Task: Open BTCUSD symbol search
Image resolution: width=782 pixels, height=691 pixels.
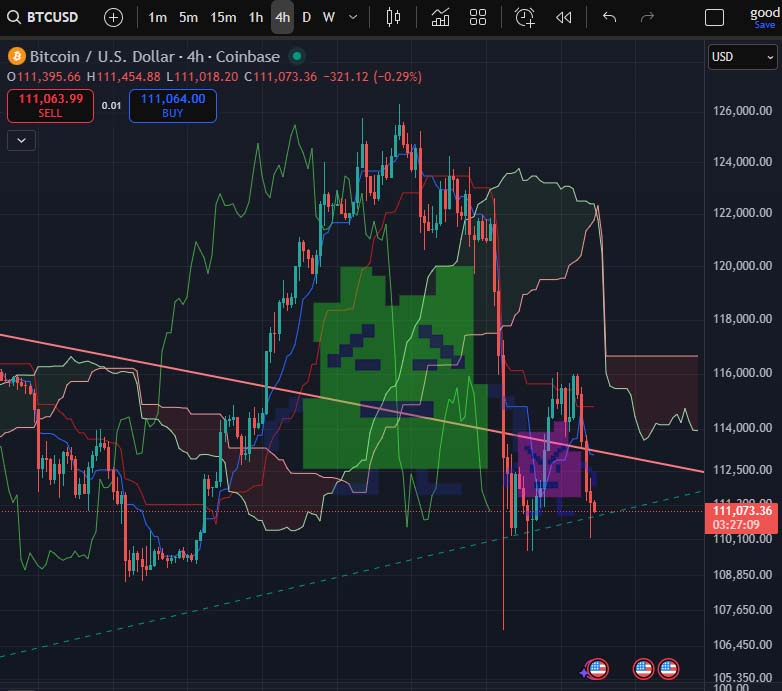Action: click(x=43, y=17)
